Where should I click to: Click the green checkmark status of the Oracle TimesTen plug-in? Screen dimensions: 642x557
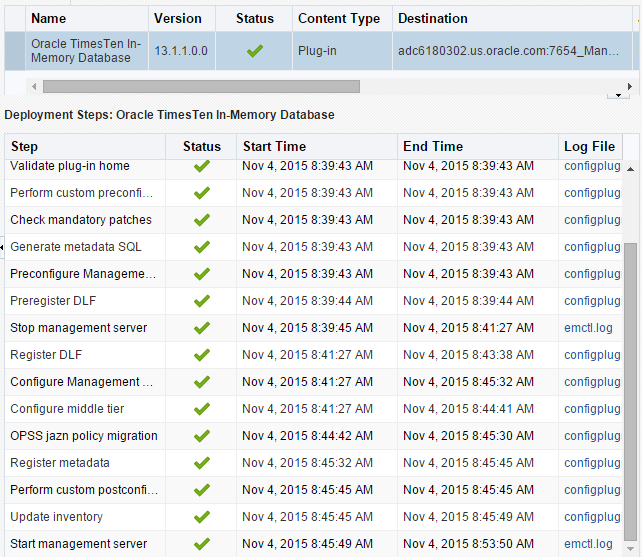(x=255, y=51)
